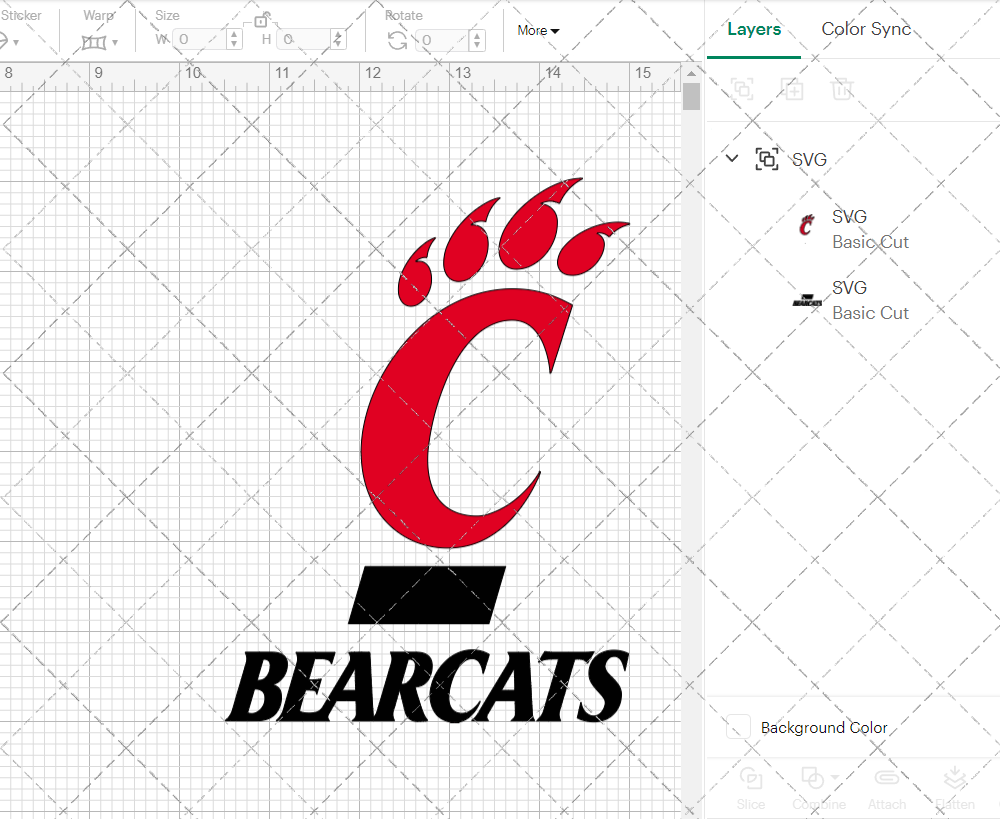Open the Background Color picker
Image resolution: width=1000 pixels, height=819 pixels.
pyautogui.click(x=737, y=728)
